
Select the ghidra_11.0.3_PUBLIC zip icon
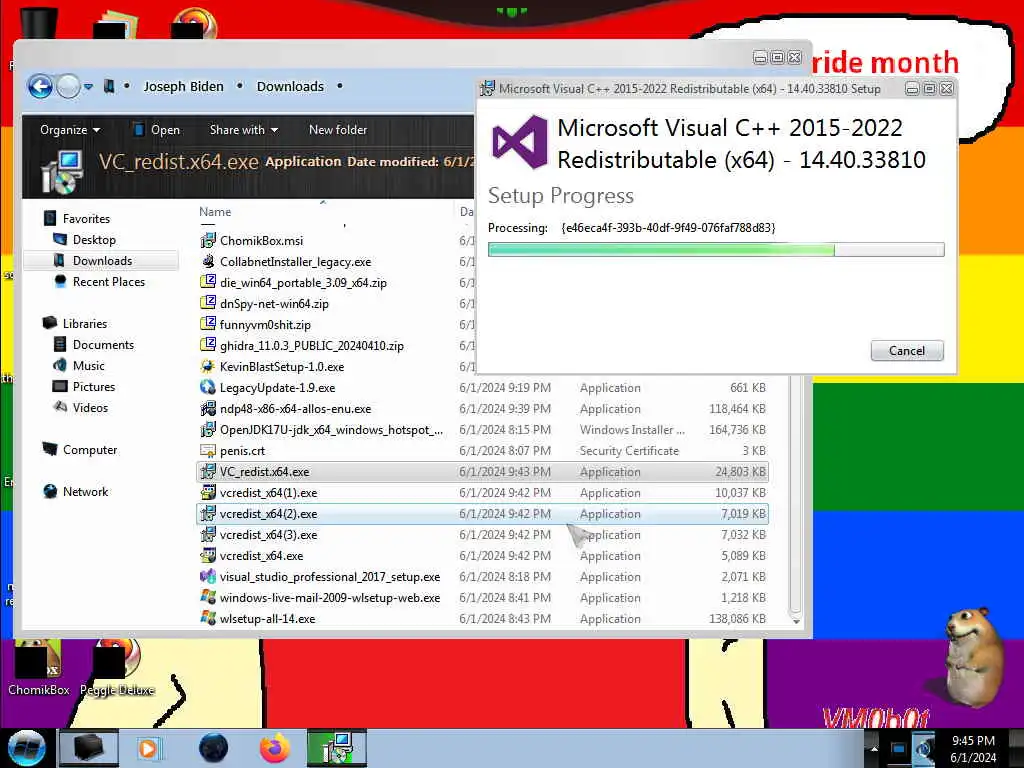[208, 345]
